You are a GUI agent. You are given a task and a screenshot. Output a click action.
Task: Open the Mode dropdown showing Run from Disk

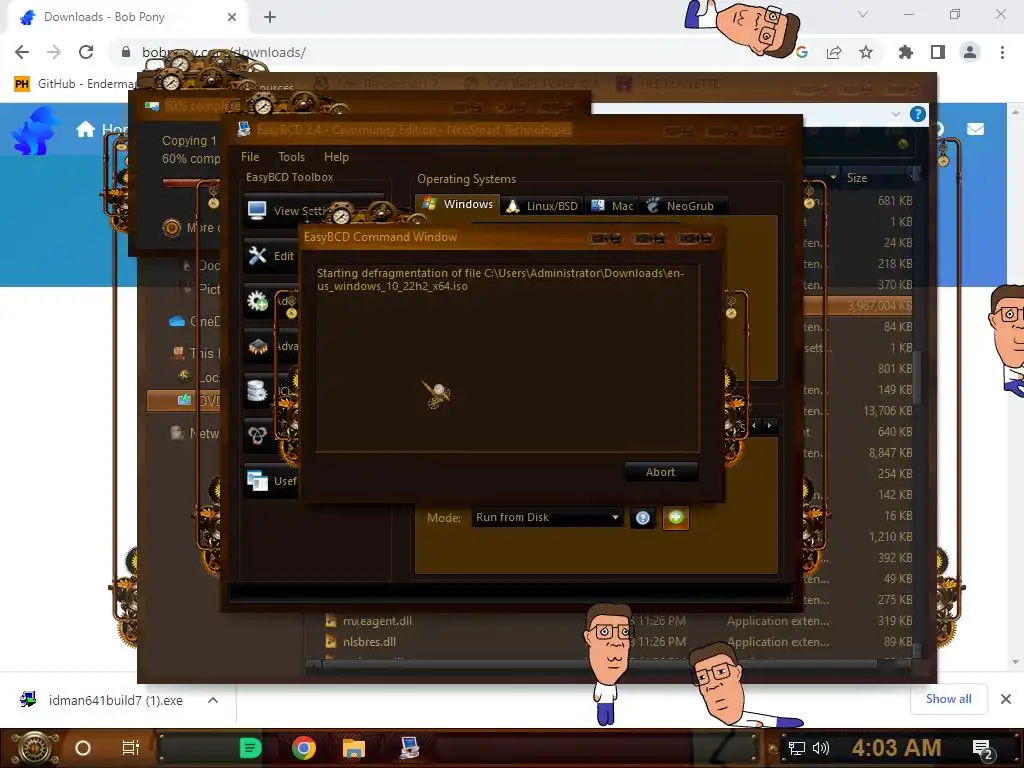[547, 517]
